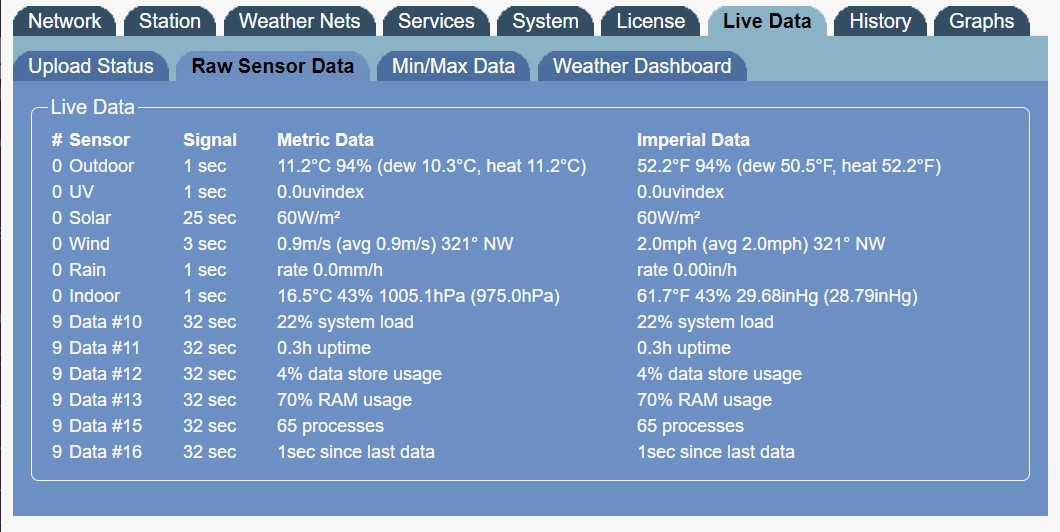Image resolution: width=1060 pixels, height=532 pixels.
Task: Click the imperial outdoor value 52.2°F 94%
Action: (788, 166)
